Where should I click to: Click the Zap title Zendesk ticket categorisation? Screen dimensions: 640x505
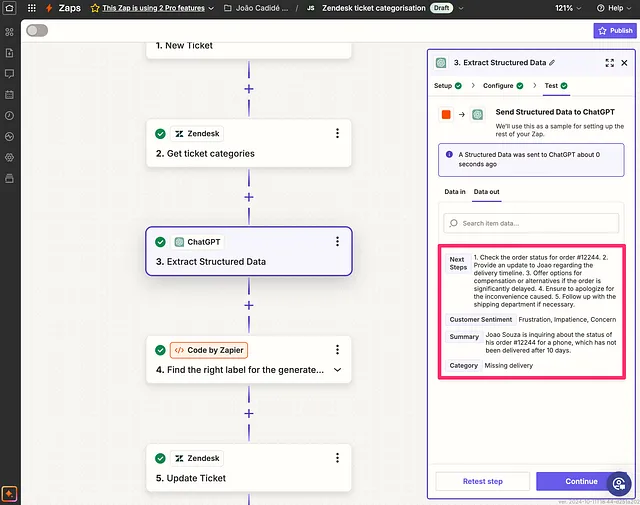(x=373, y=8)
